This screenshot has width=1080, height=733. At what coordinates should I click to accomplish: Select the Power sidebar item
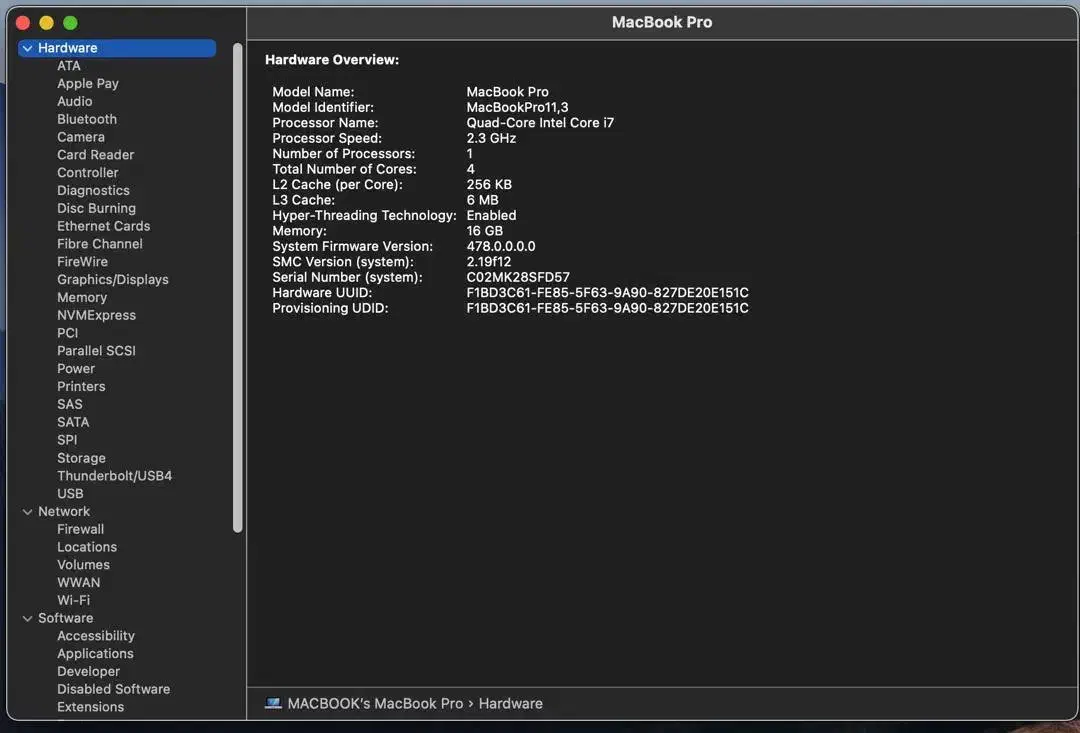pyautogui.click(x=76, y=369)
